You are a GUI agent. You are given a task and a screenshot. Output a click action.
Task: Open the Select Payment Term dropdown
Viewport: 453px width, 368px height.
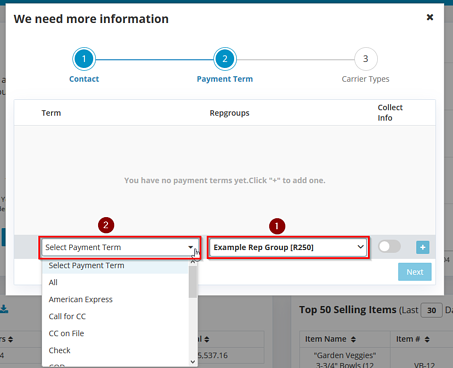(119, 247)
